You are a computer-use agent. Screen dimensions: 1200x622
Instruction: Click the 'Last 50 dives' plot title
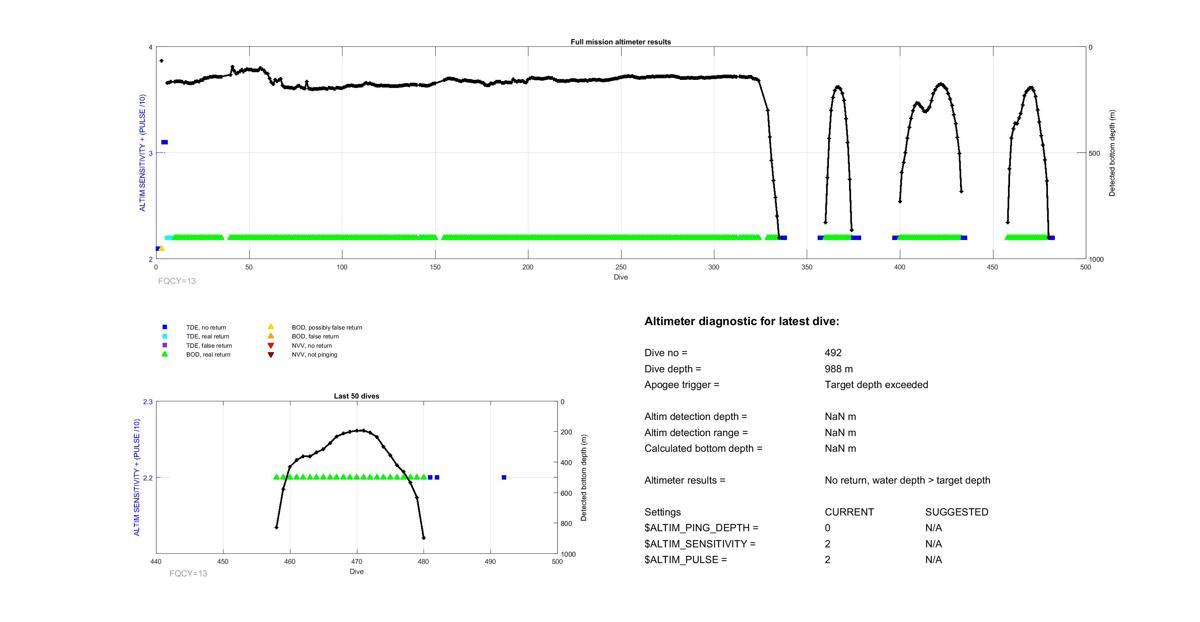pos(357,396)
